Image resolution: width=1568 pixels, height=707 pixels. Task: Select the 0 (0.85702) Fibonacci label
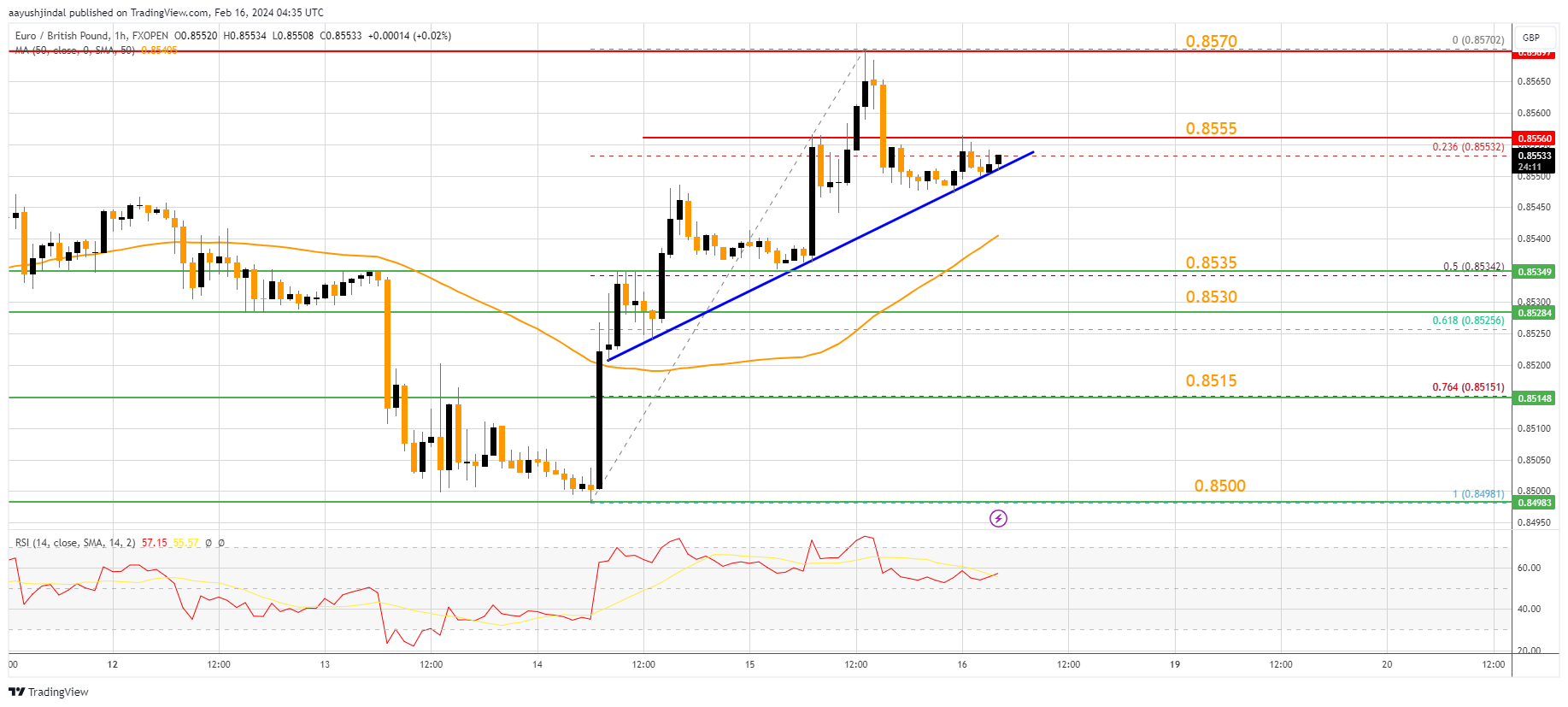[x=1478, y=40]
